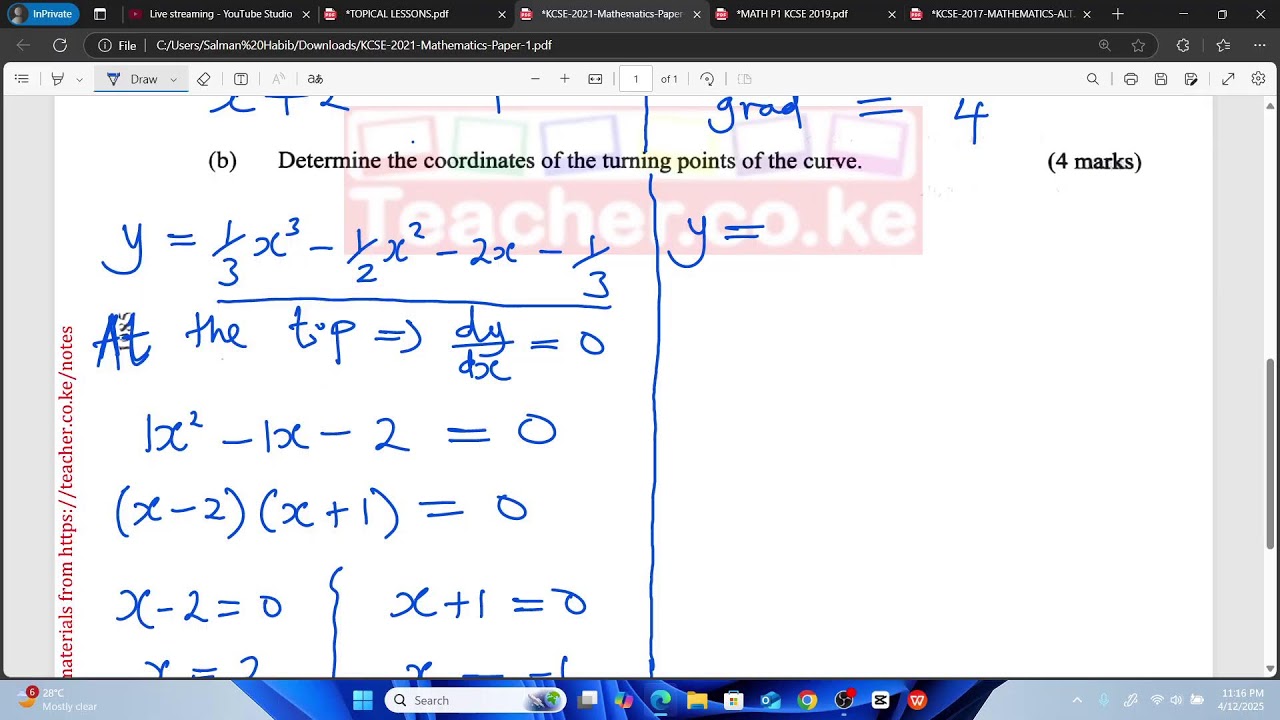Screen dimensions: 1280x720
Task: Open the Tab actions menu icon
Action: (x=100, y=14)
